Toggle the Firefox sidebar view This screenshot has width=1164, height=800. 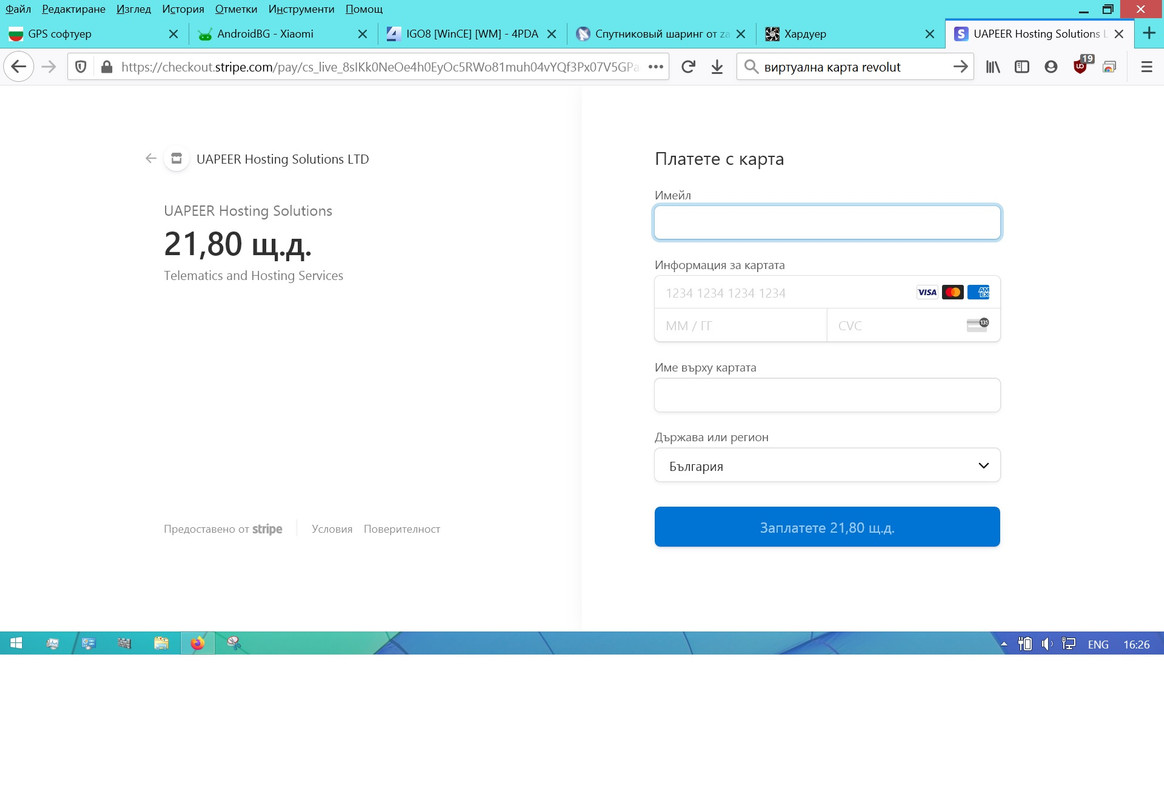click(x=1021, y=67)
